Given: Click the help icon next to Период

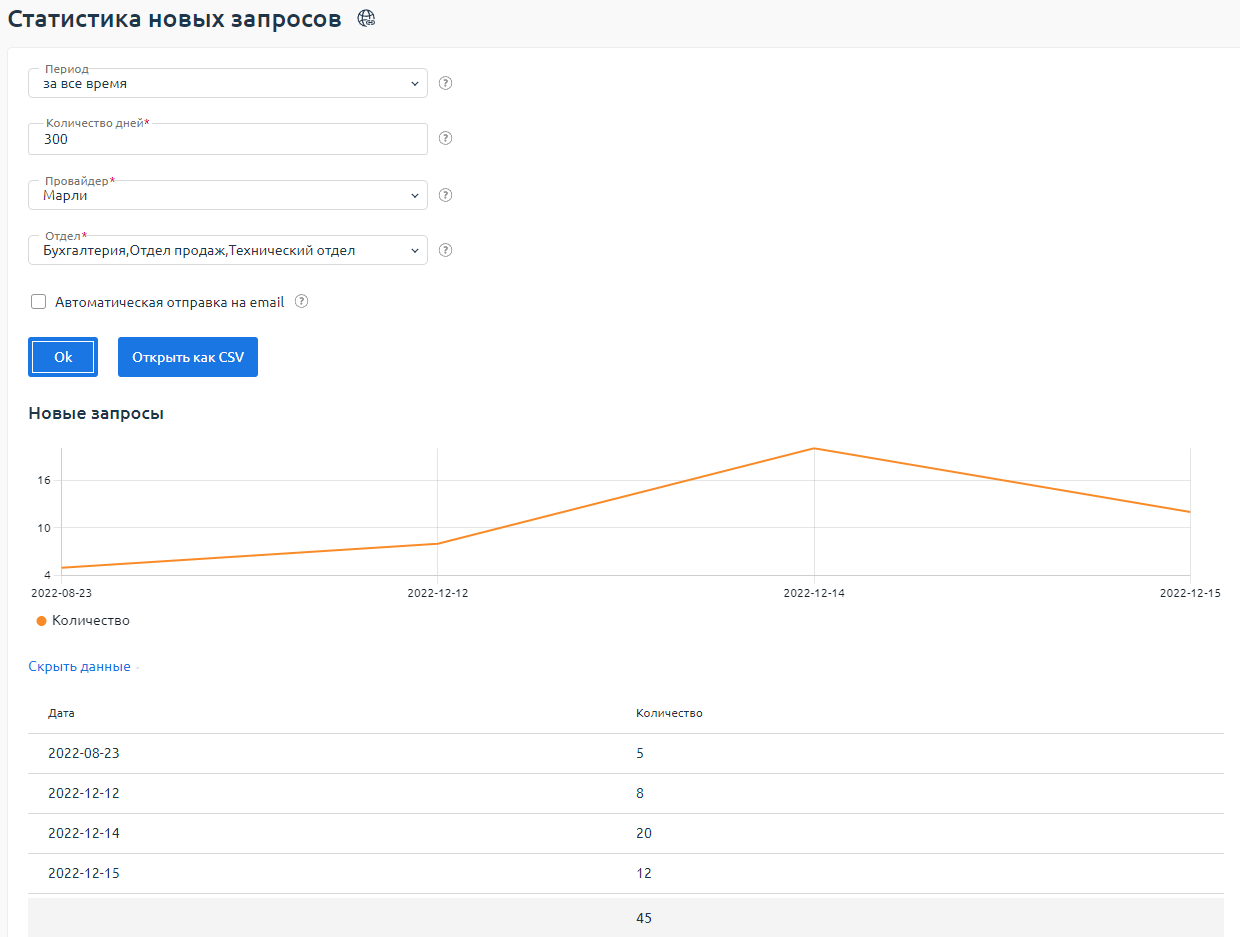Looking at the screenshot, I should 446,83.
